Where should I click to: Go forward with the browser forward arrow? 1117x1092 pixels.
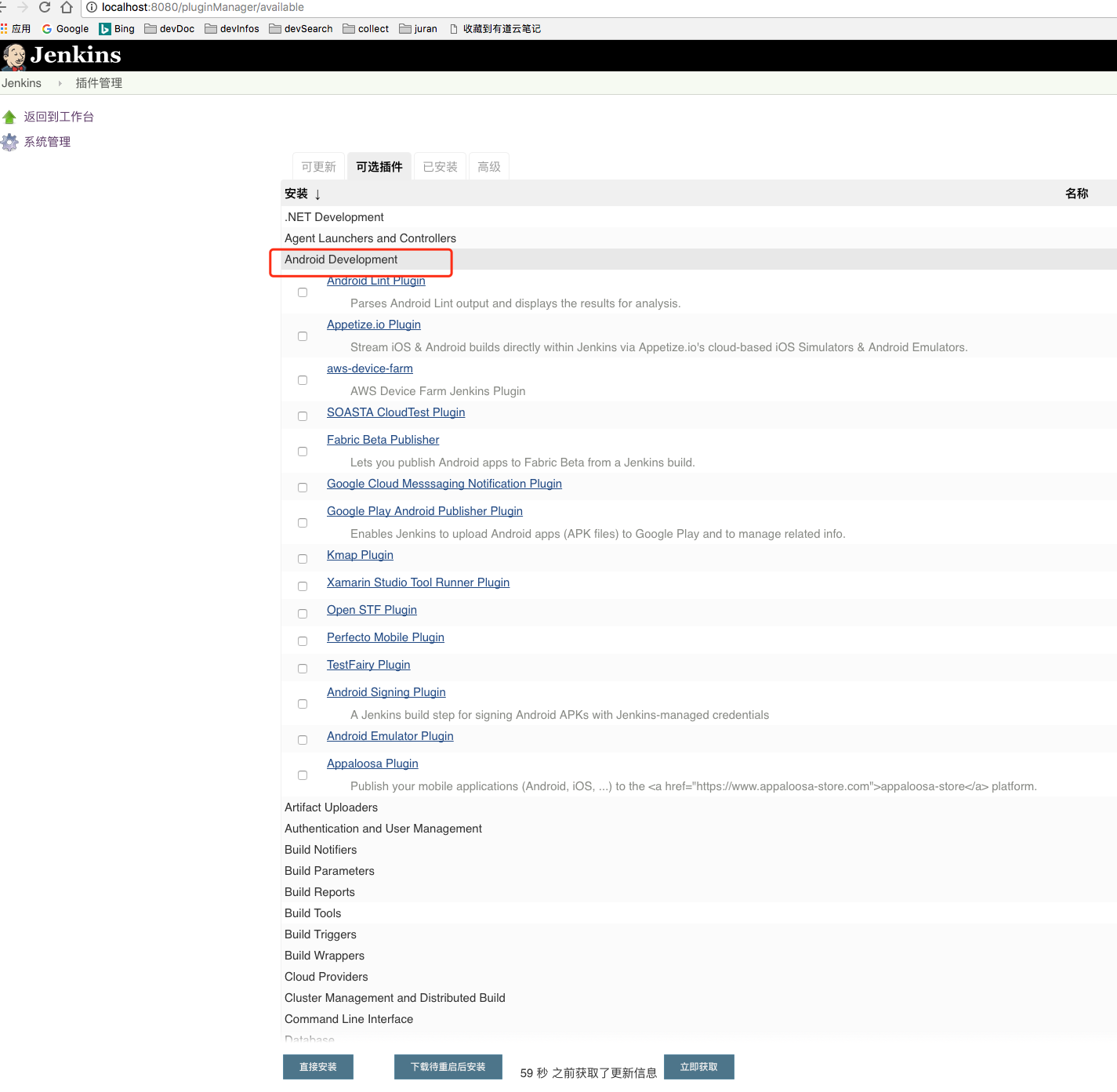(23, 7)
